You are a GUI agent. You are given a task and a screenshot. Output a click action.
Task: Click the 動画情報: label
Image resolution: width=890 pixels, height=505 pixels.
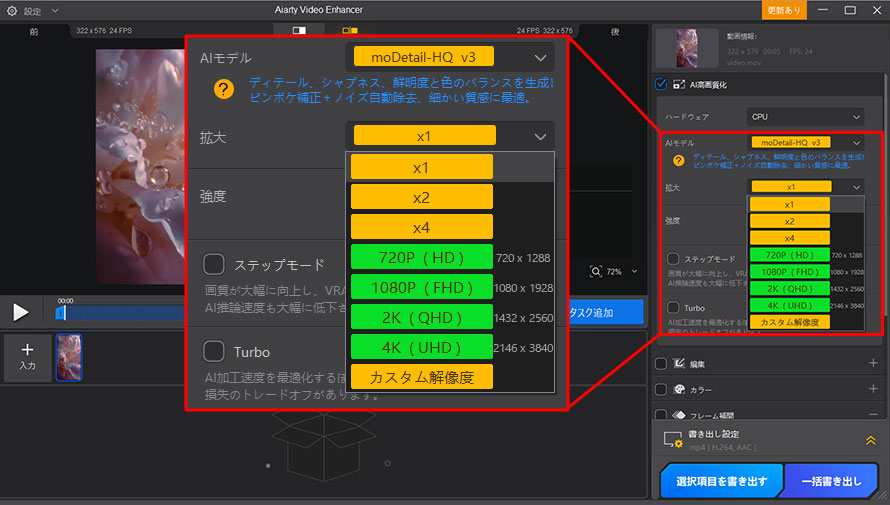[x=741, y=36]
